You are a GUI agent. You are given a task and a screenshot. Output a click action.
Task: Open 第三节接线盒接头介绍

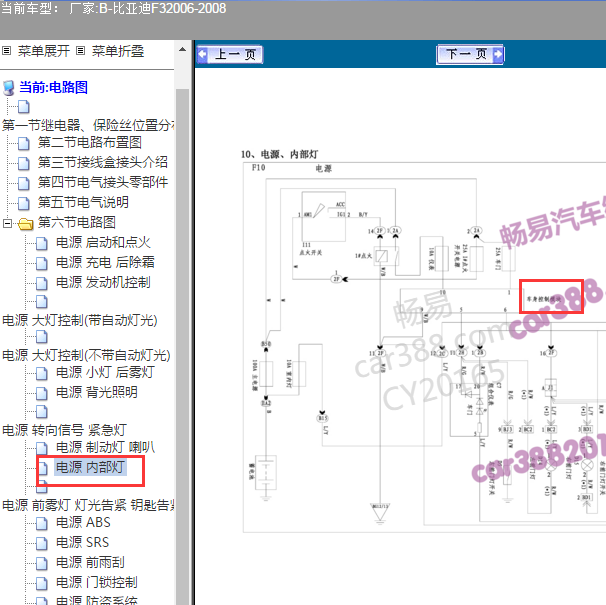103,162
